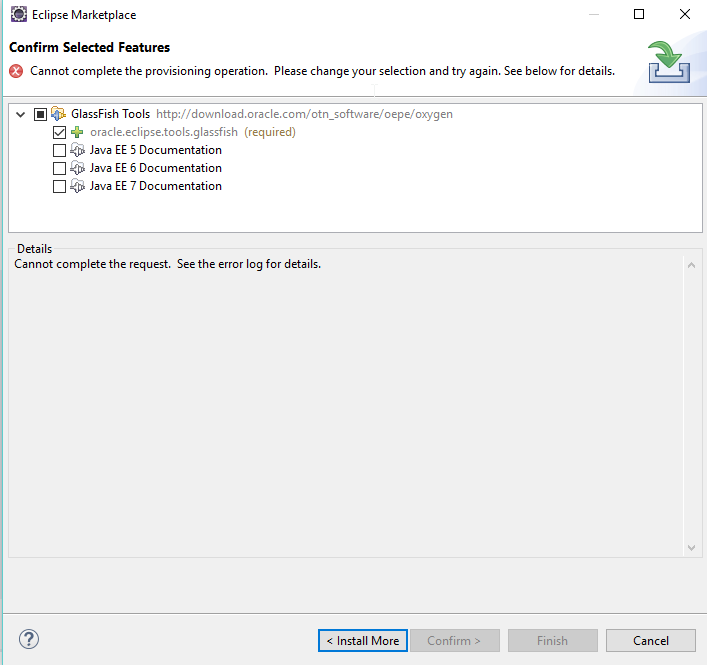Select the oracle.eclipse.tools.glassfish row text
707x665 pixels.
(x=164, y=132)
